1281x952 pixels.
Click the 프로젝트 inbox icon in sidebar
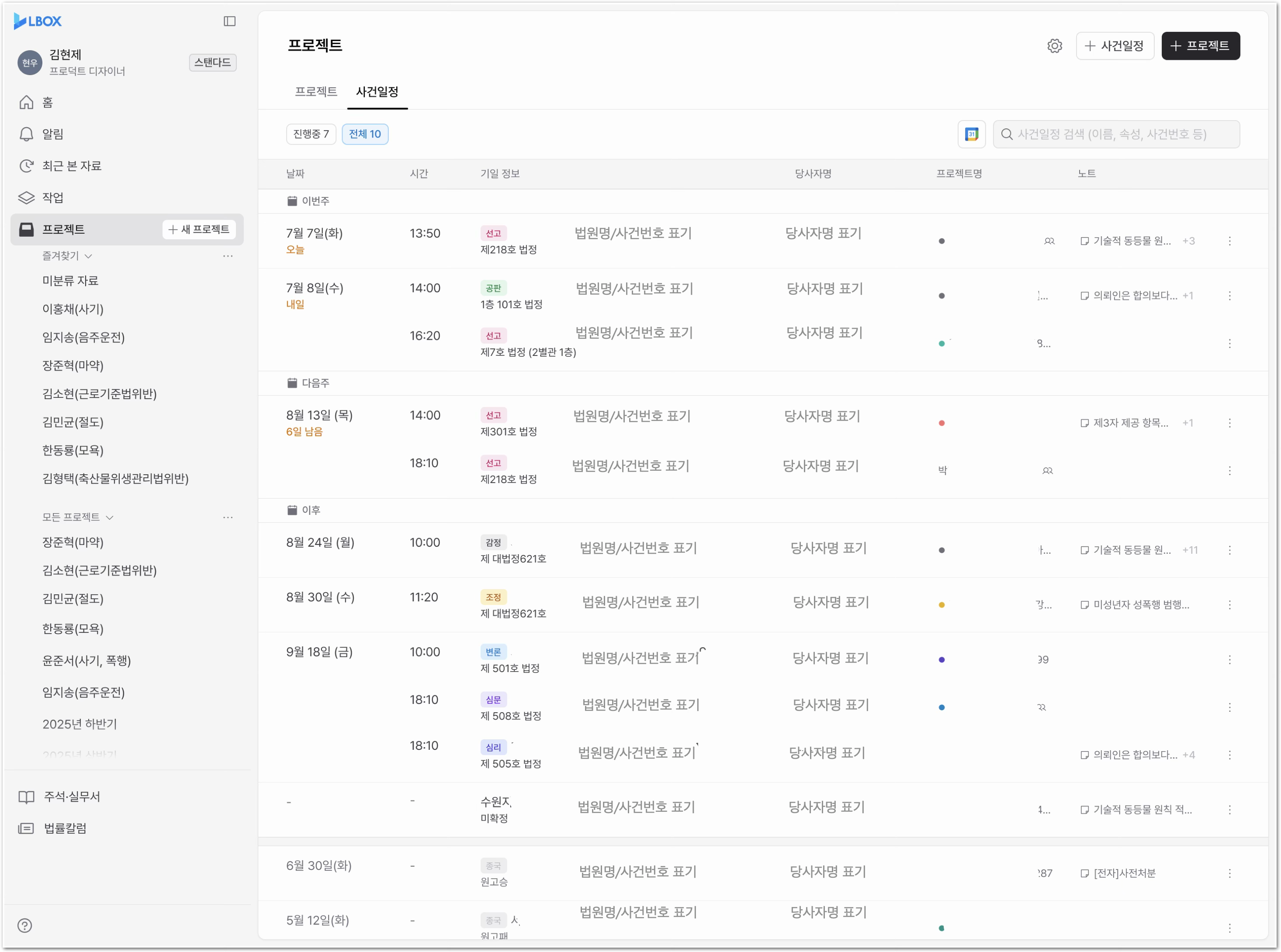(x=27, y=229)
